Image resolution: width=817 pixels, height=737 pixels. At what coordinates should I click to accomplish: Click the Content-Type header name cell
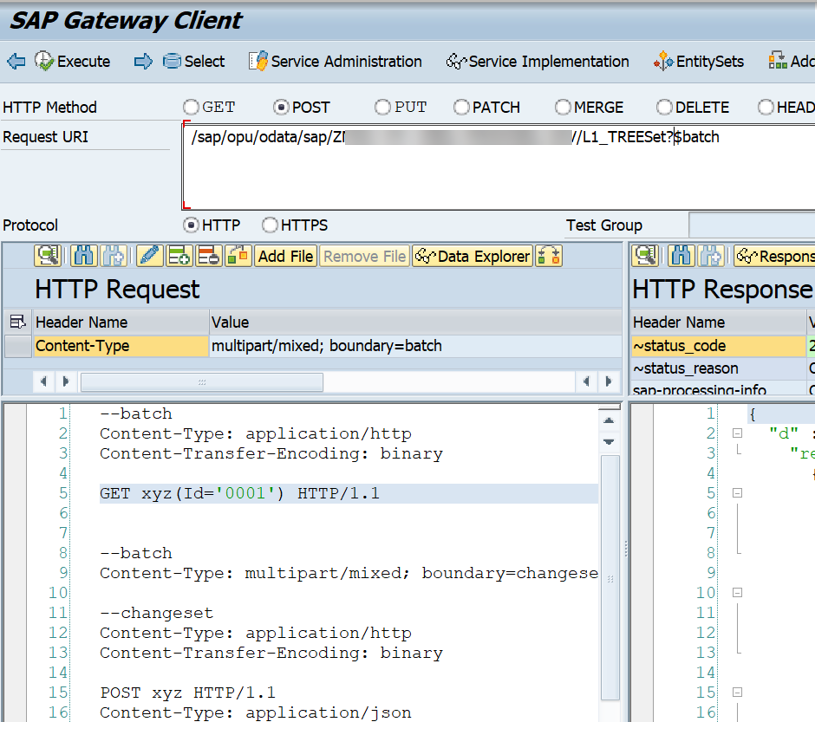[x=121, y=346]
